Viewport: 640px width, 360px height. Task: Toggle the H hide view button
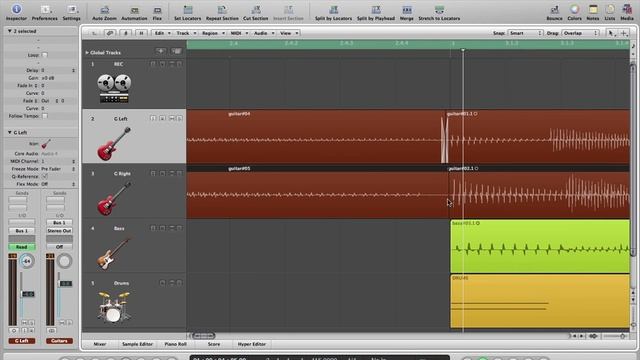tap(141, 33)
